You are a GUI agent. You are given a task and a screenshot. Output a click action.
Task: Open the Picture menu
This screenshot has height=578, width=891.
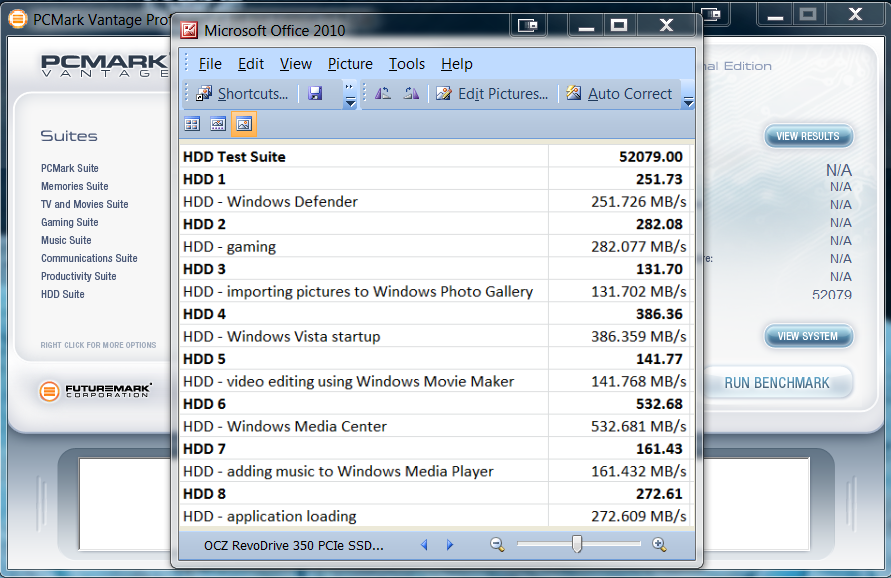point(350,64)
